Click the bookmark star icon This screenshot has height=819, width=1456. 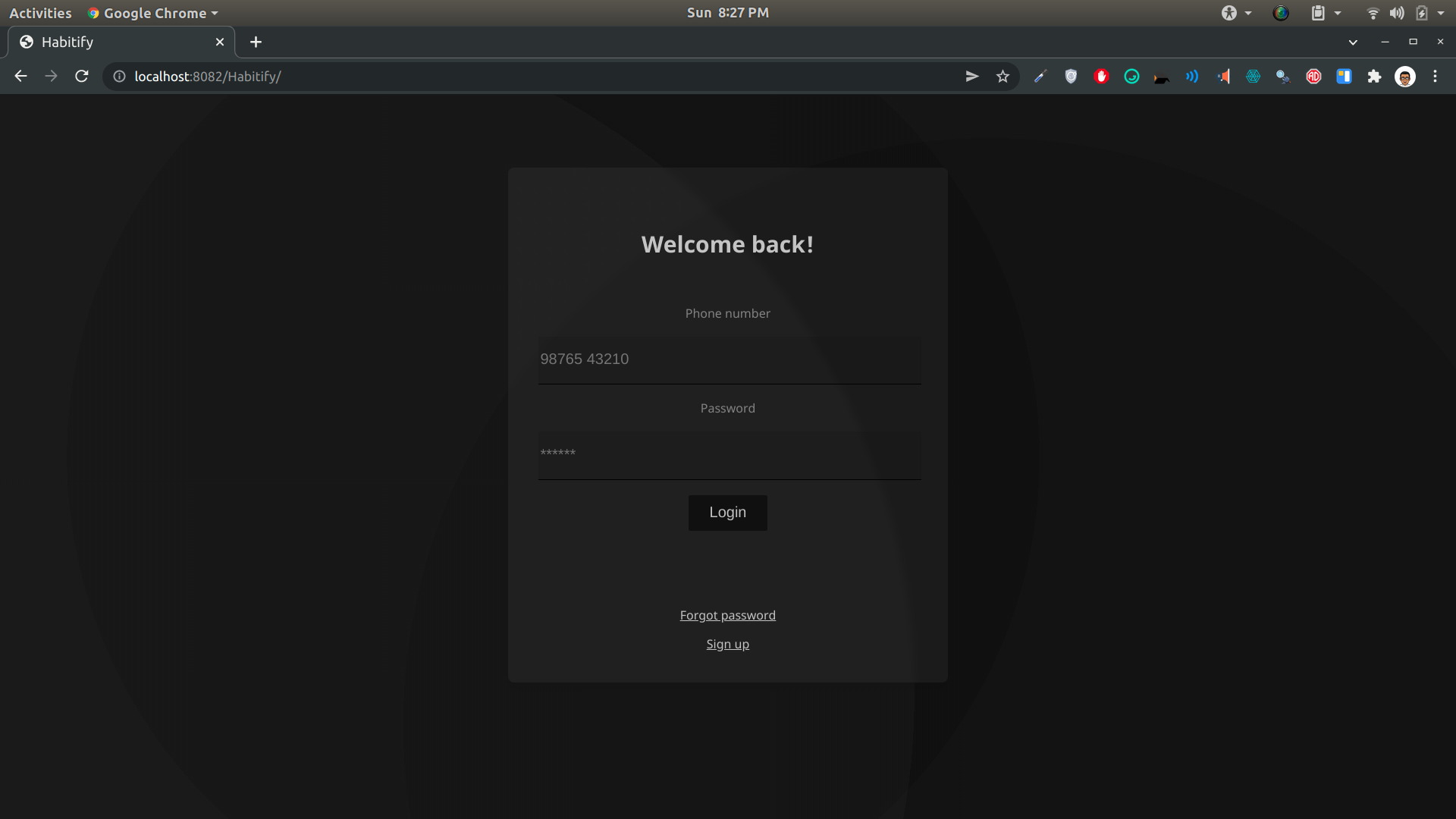point(1003,77)
